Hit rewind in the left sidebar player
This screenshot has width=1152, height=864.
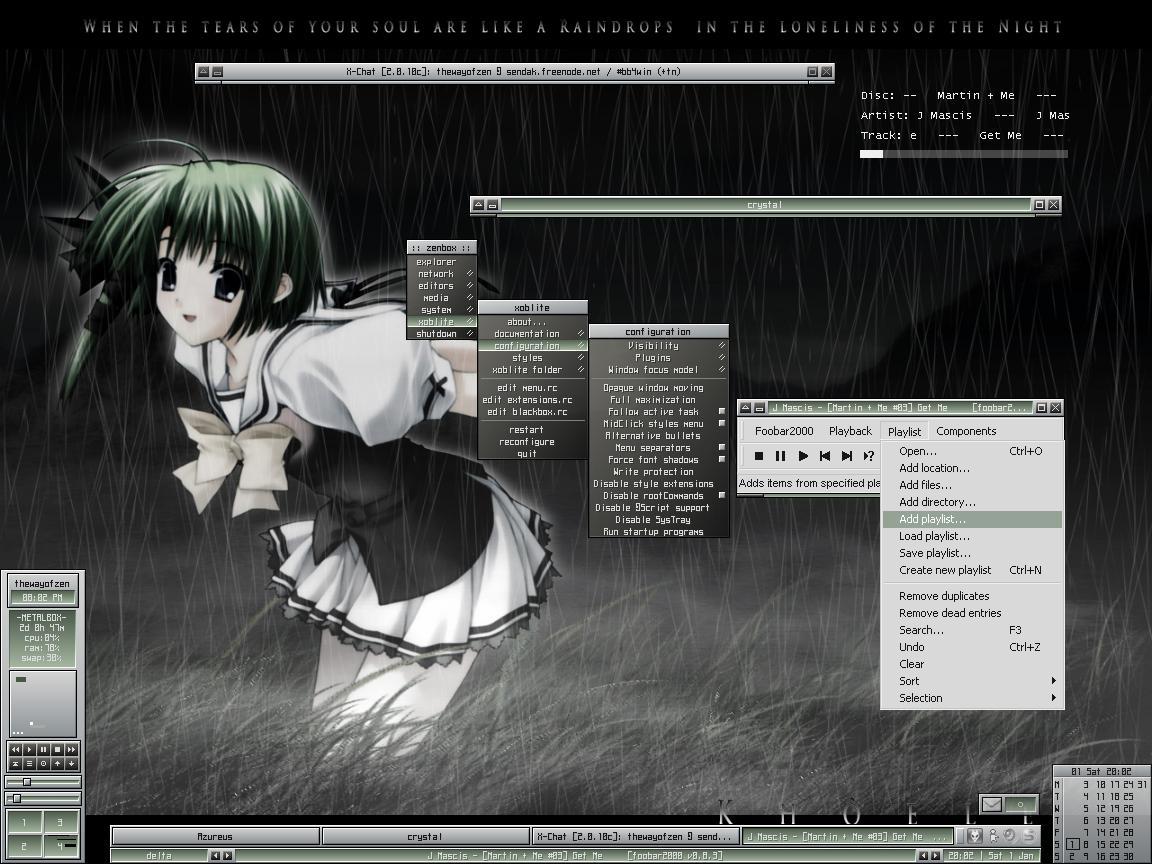(x=15, y=749)
